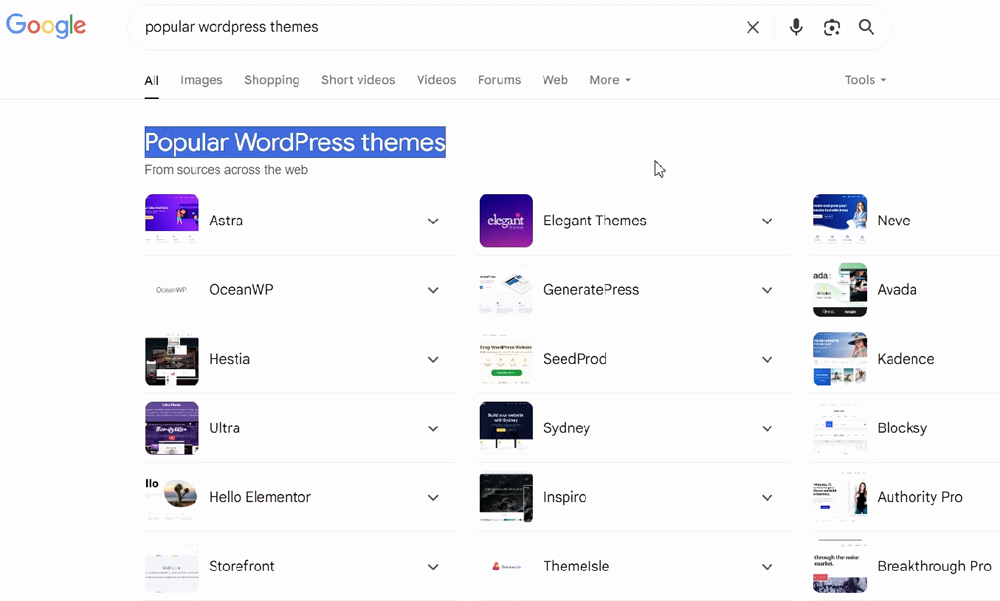The width and height of the screenshot is (1000, 601).
Task: Switch to the Images tab
Action: point(202,80)
